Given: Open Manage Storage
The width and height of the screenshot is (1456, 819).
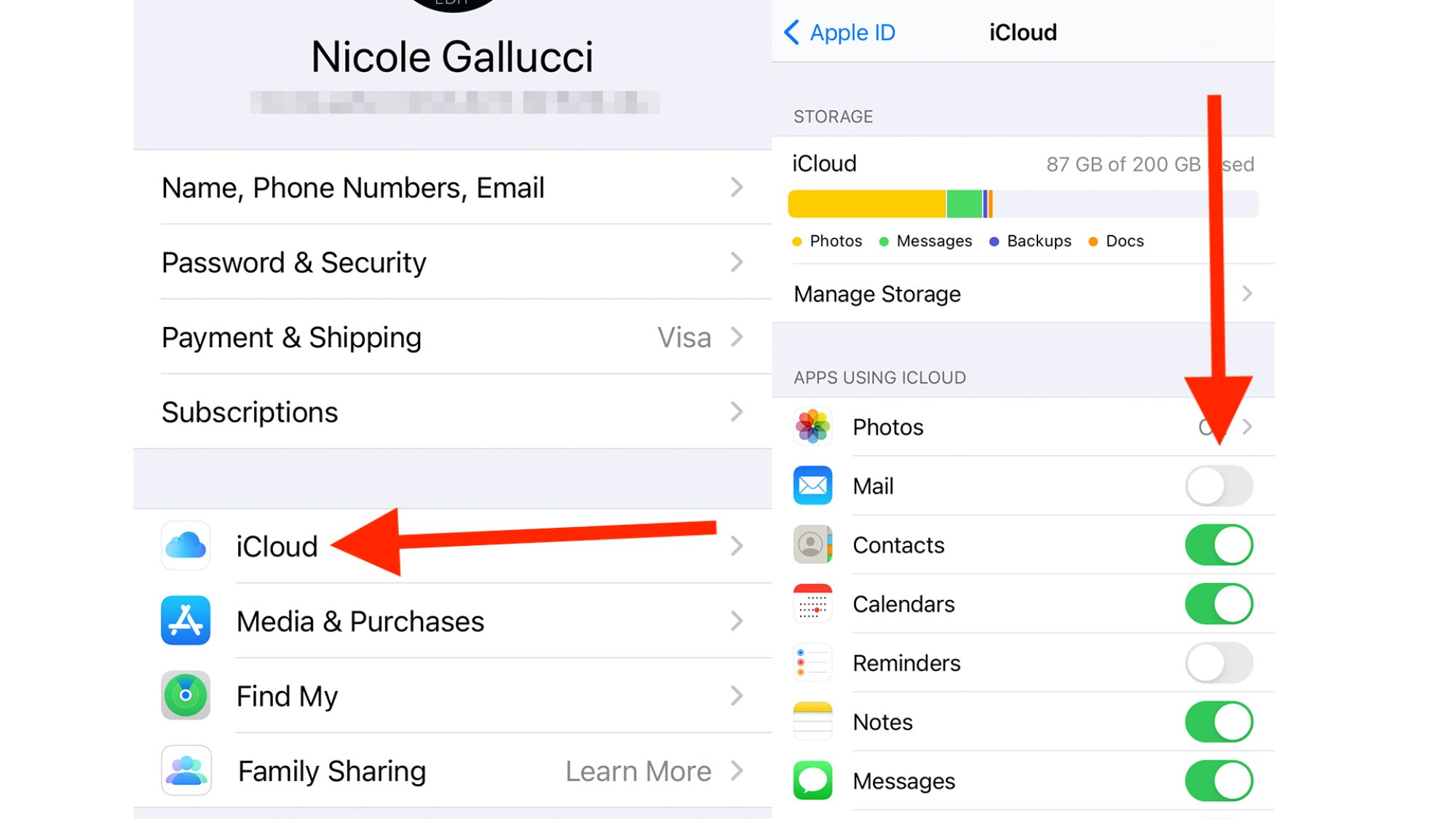Looking at the screenshot, I should pyautogui.click(x=1023, y=293).
